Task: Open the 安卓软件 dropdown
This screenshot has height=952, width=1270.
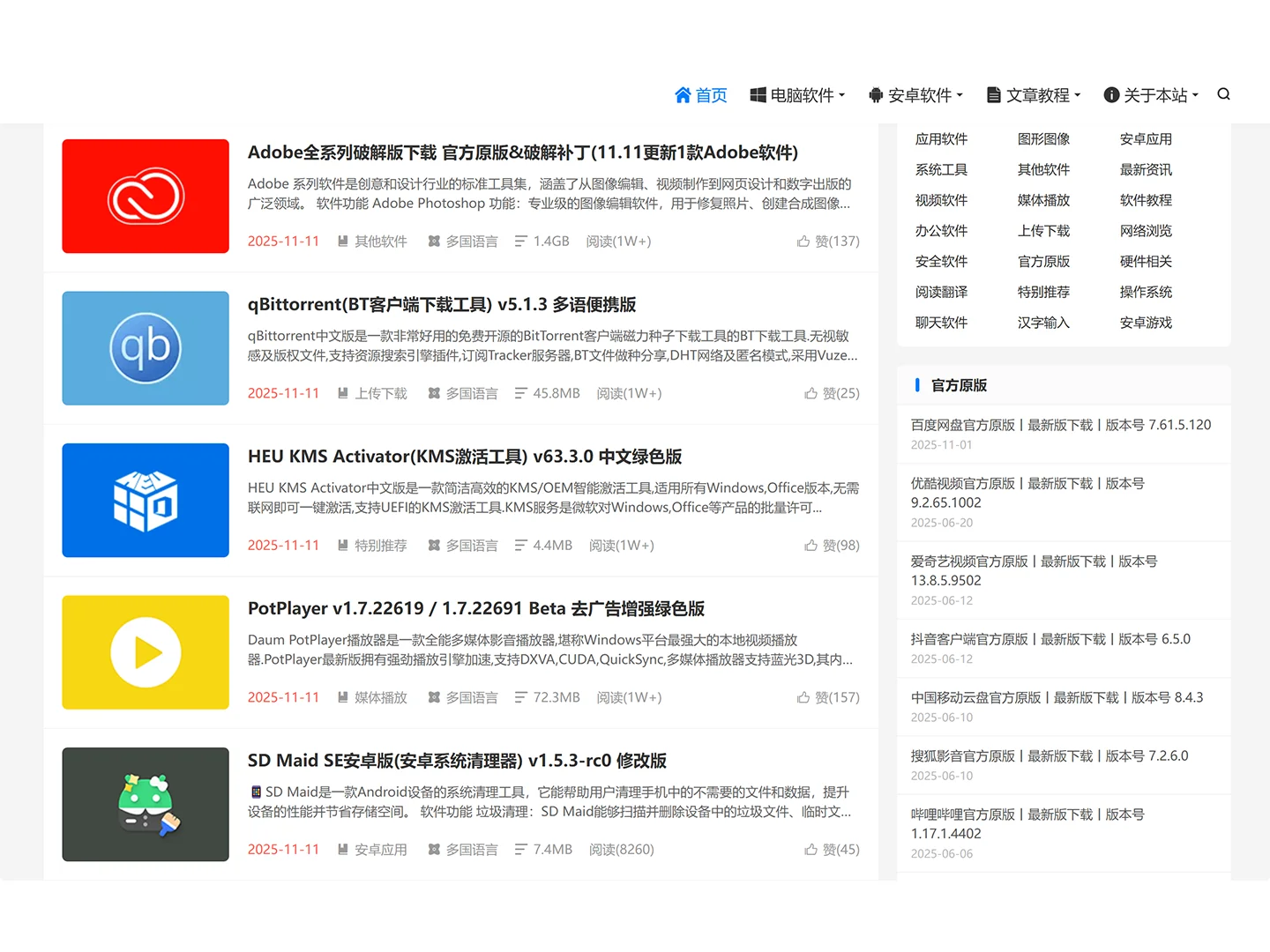Action: (x=915, y=95)
